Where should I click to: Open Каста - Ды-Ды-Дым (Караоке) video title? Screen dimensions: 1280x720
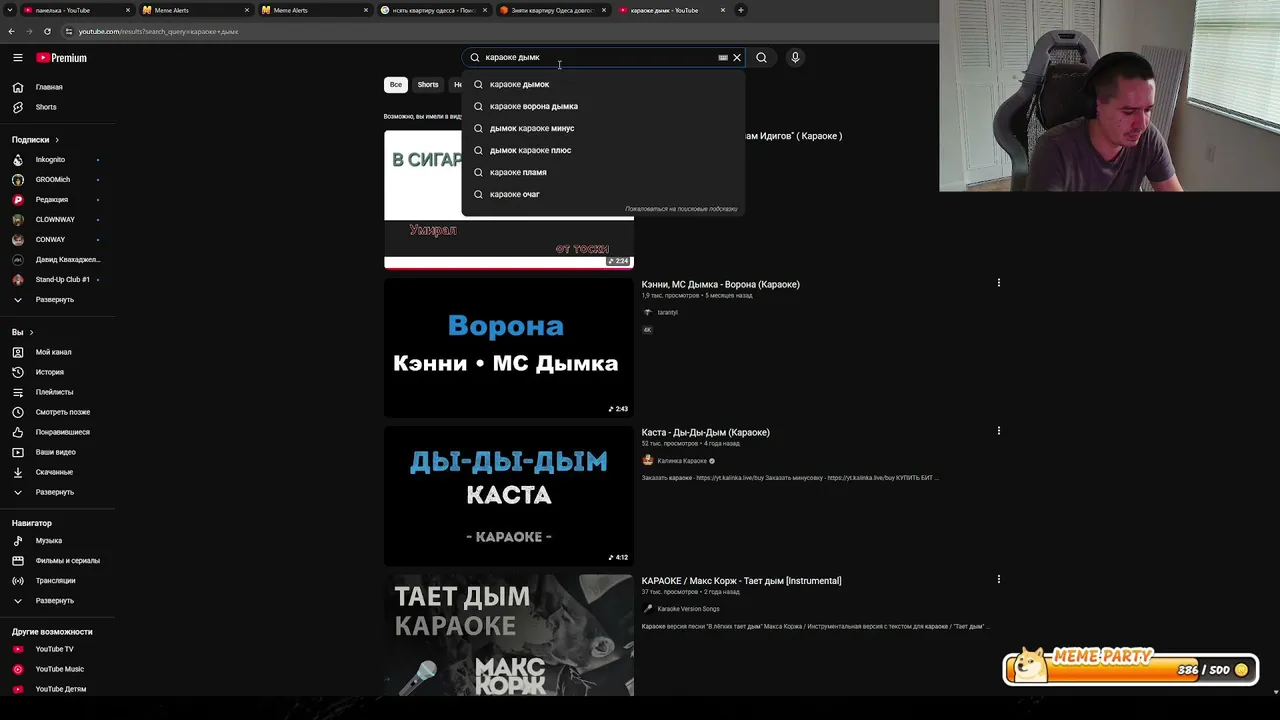pyautogui.click(x=706, y=433)
